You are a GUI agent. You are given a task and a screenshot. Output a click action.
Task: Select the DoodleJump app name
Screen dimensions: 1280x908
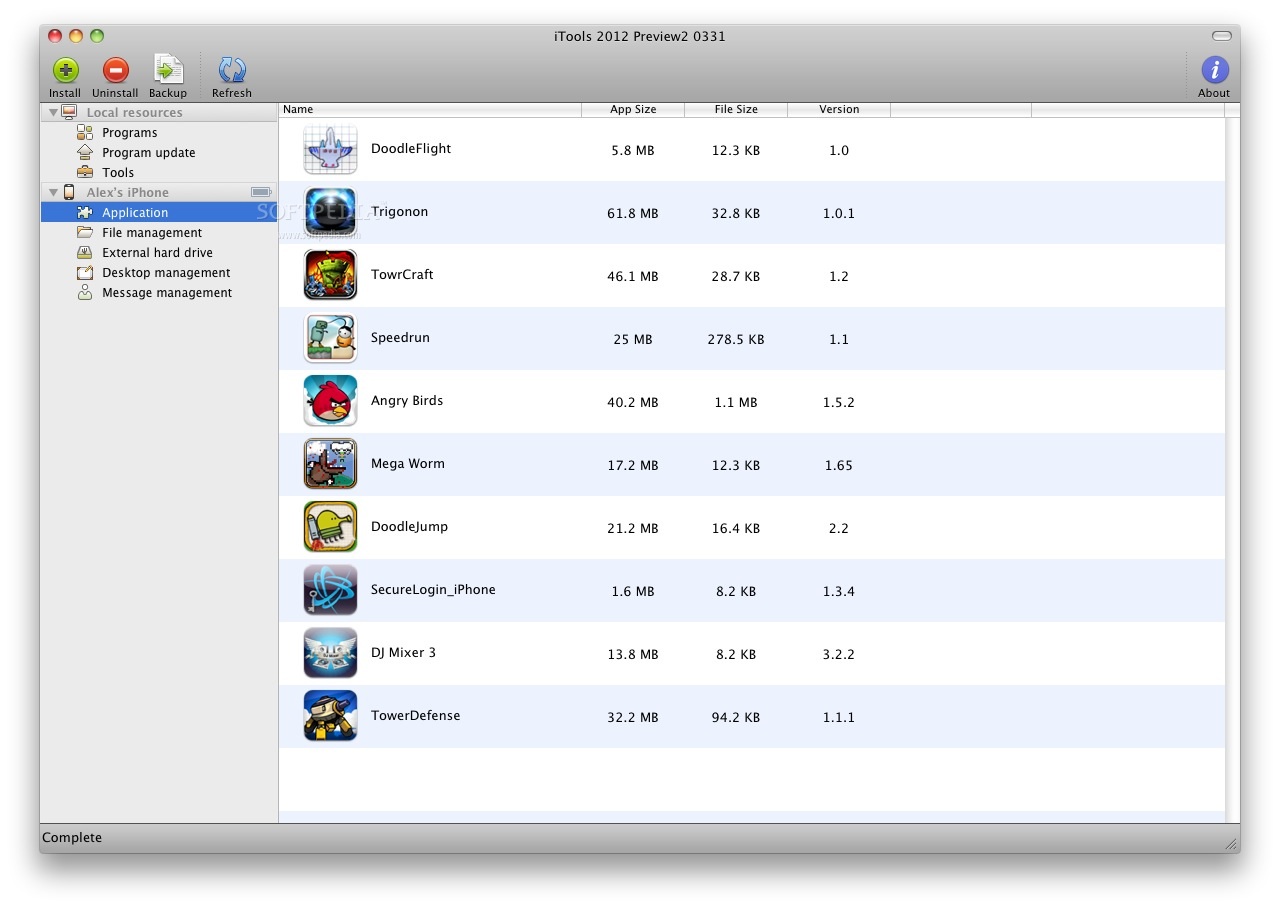click(409, 526)
